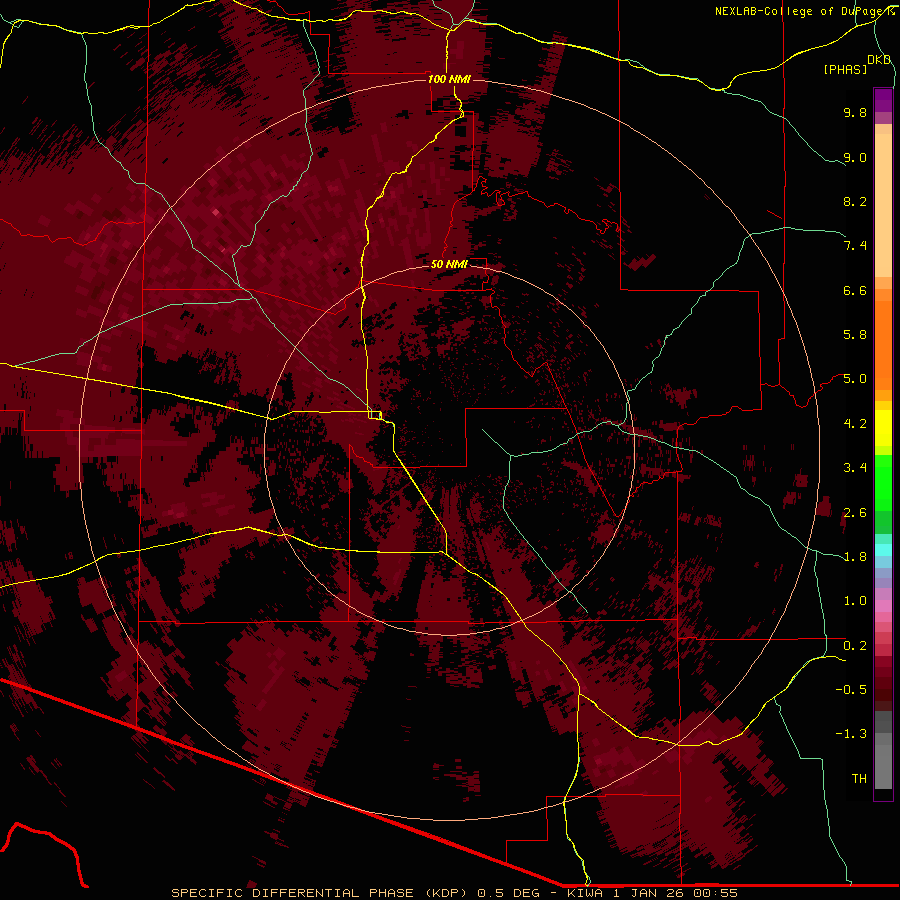Click the 5.0 value on the color scale
The height and width of the screenshot is (900, 900).
point(855,379)
